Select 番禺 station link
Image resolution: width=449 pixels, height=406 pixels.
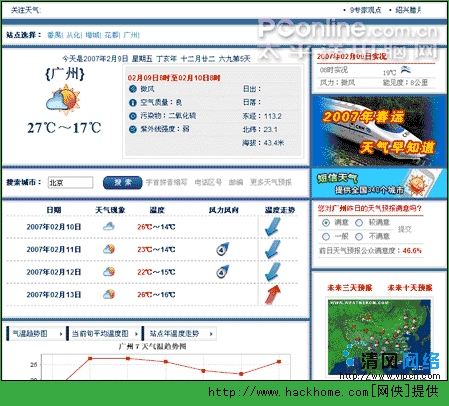pos(54,35)
